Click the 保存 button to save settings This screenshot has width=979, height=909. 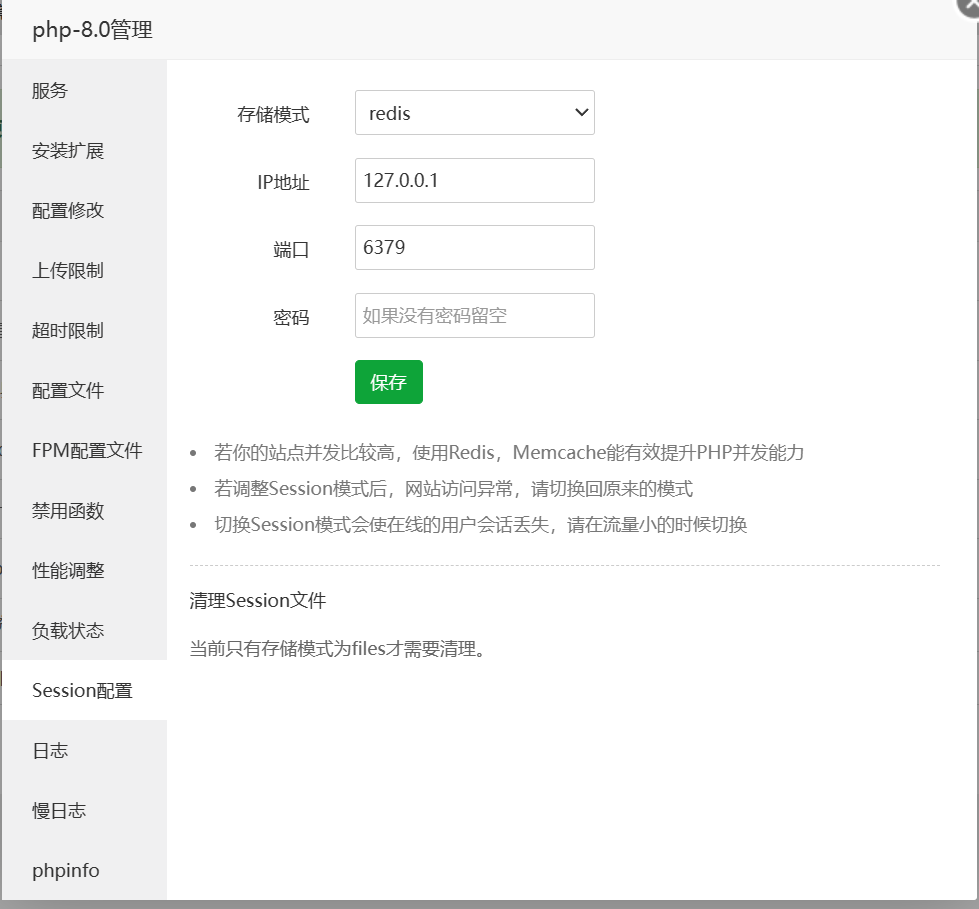[388, 381]
